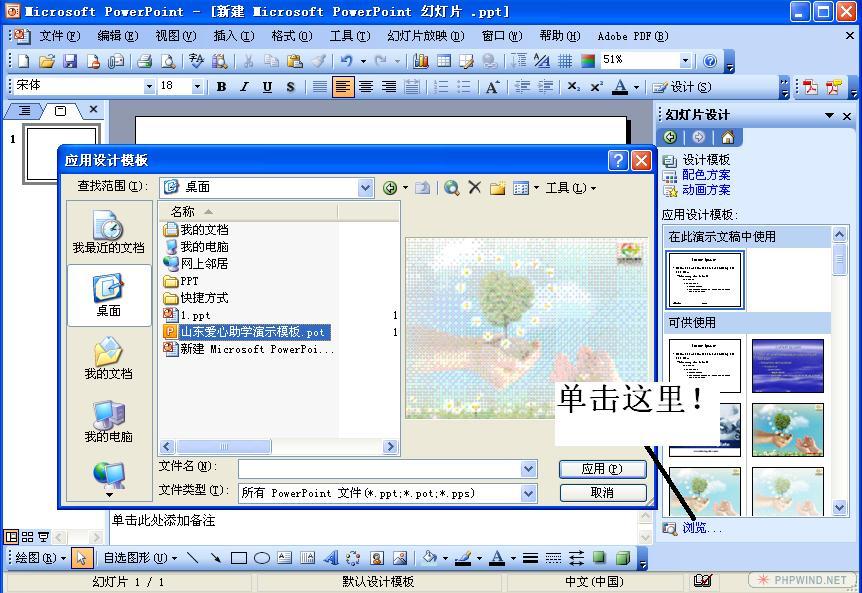Click the Delete X icon in the dialog
Screen dimensions: 862x593
(475, 188)
